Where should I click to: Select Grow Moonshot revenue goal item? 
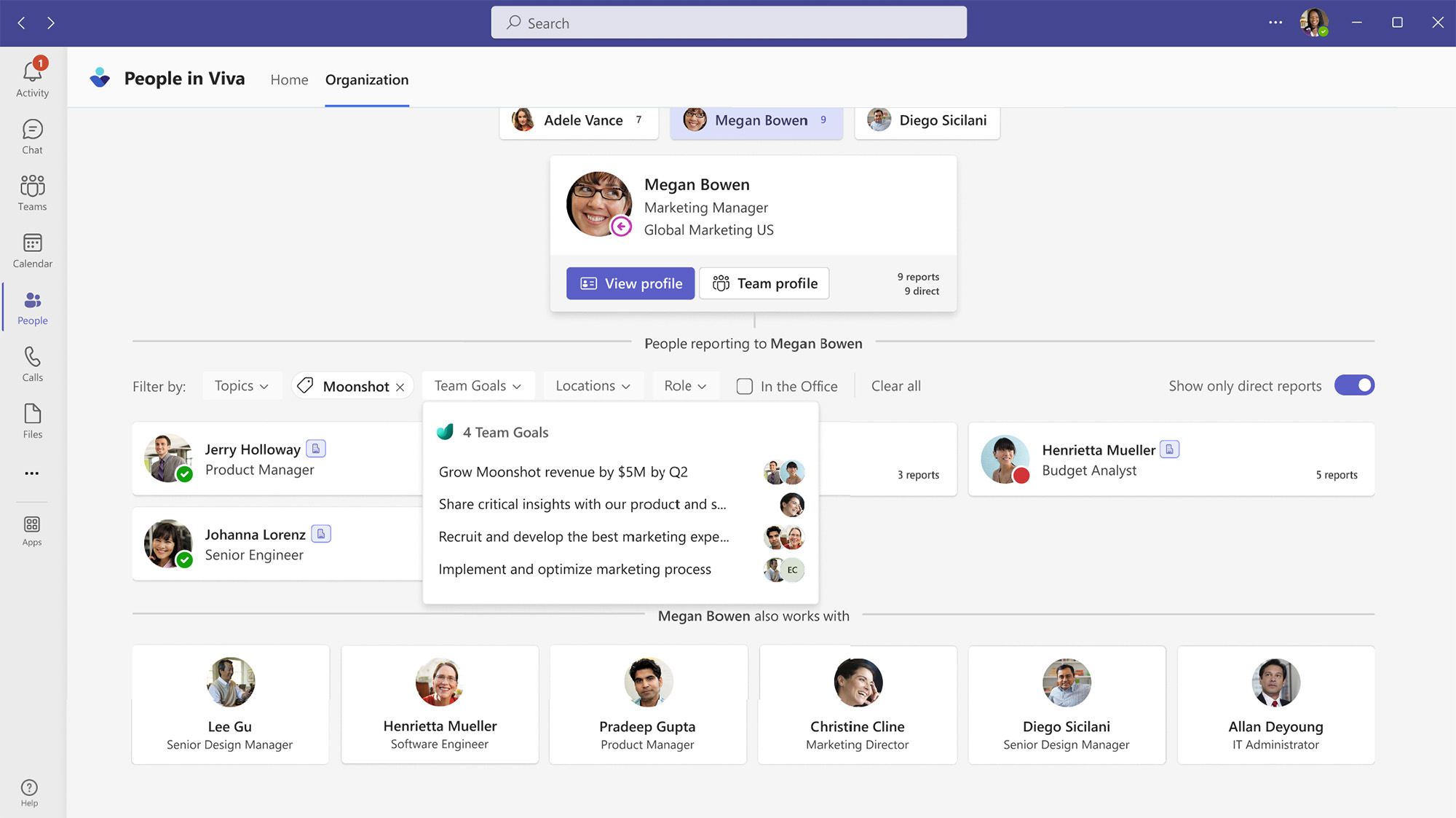tap(563, 472)
